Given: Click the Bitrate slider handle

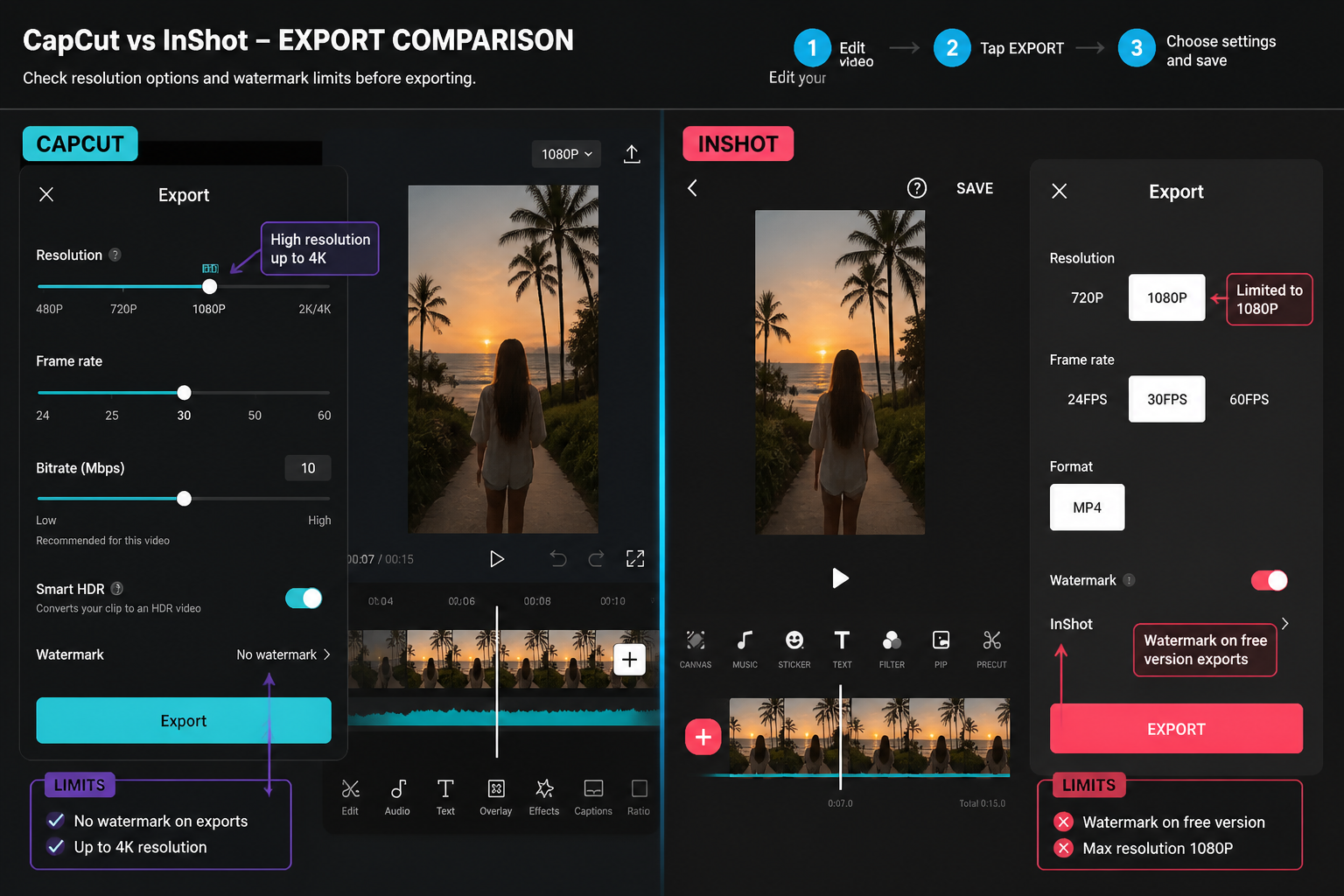Looking at the screenshot, I should coord(184,498).
